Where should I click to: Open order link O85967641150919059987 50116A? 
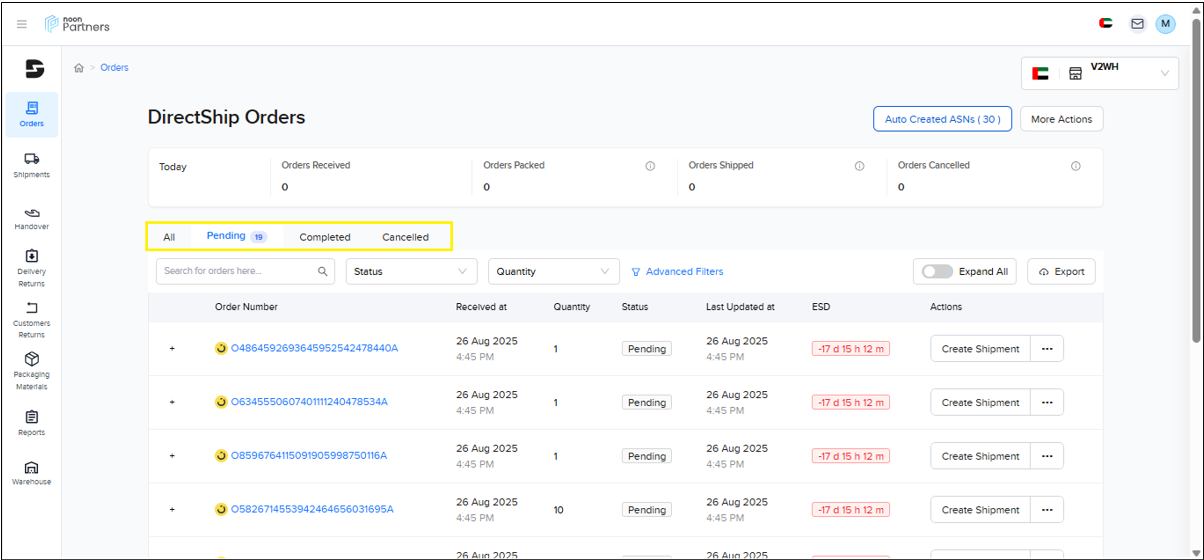309,456
